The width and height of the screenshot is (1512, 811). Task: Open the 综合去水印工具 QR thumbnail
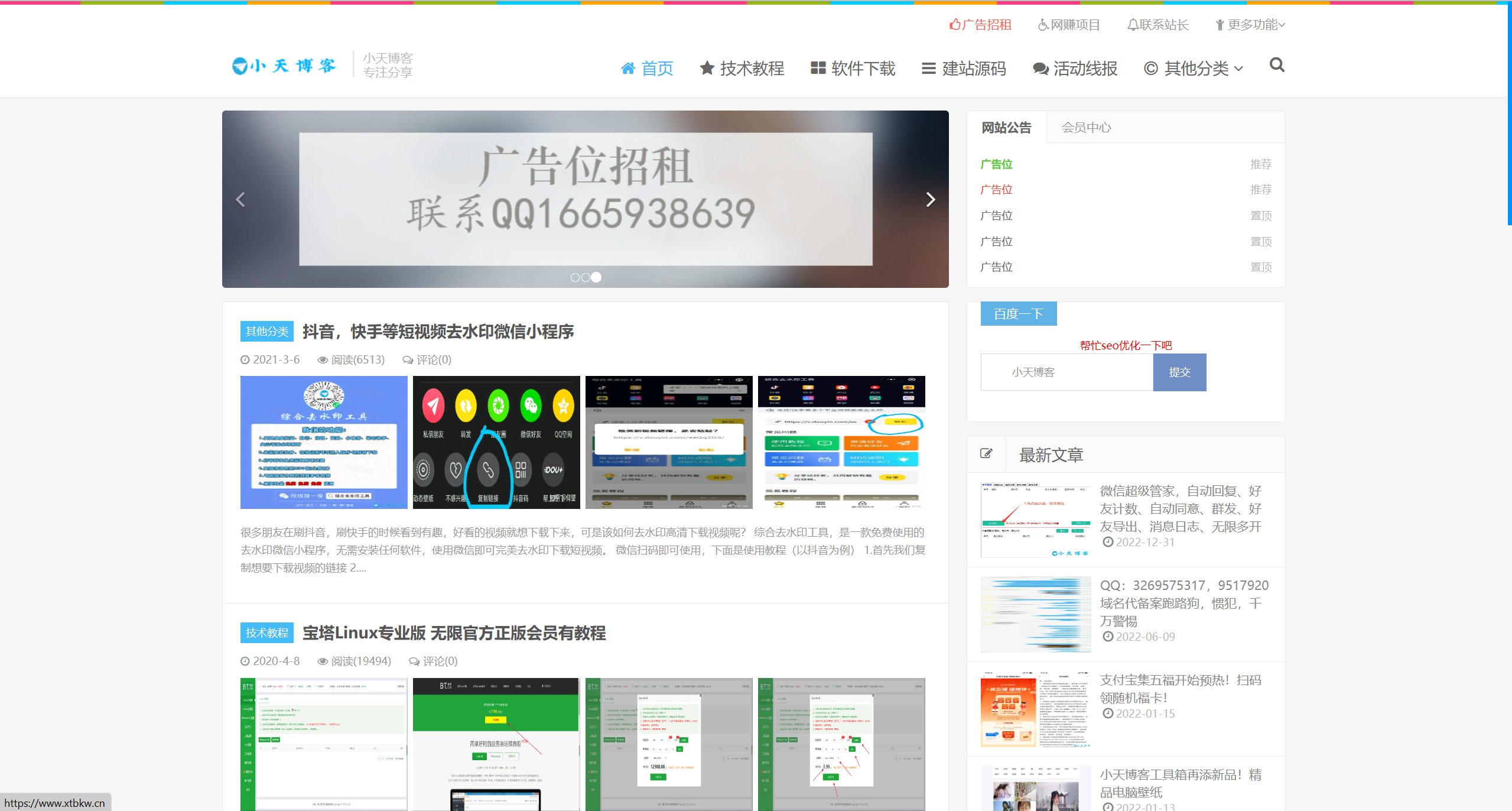(324, 442)
